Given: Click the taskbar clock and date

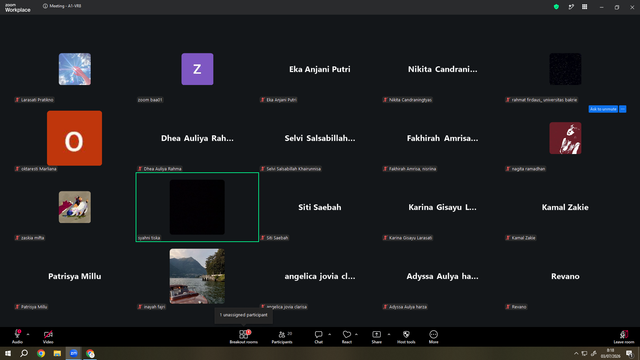Looking at the screenshot, I should click(610, 353).
